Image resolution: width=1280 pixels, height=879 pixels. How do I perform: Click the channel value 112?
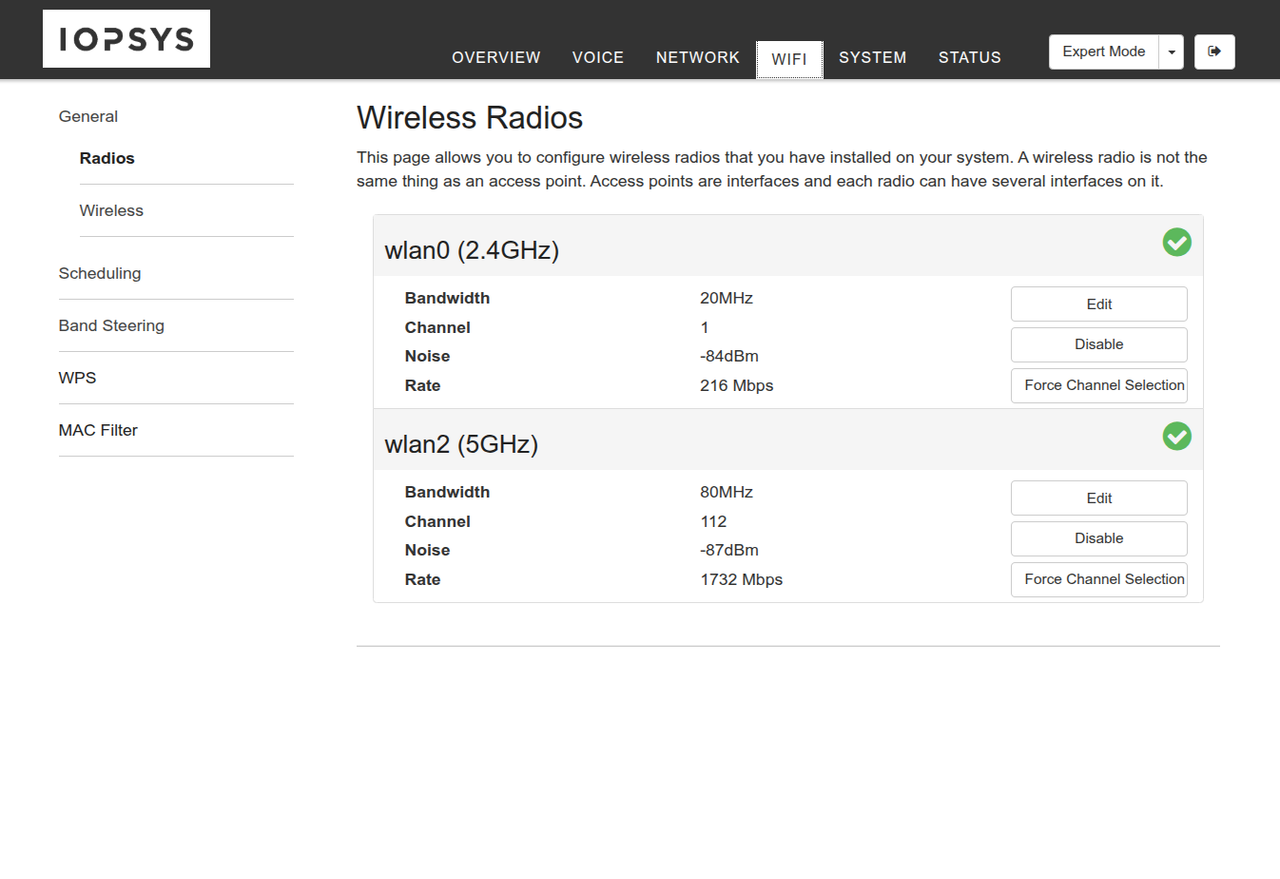[x=714, y=521]
